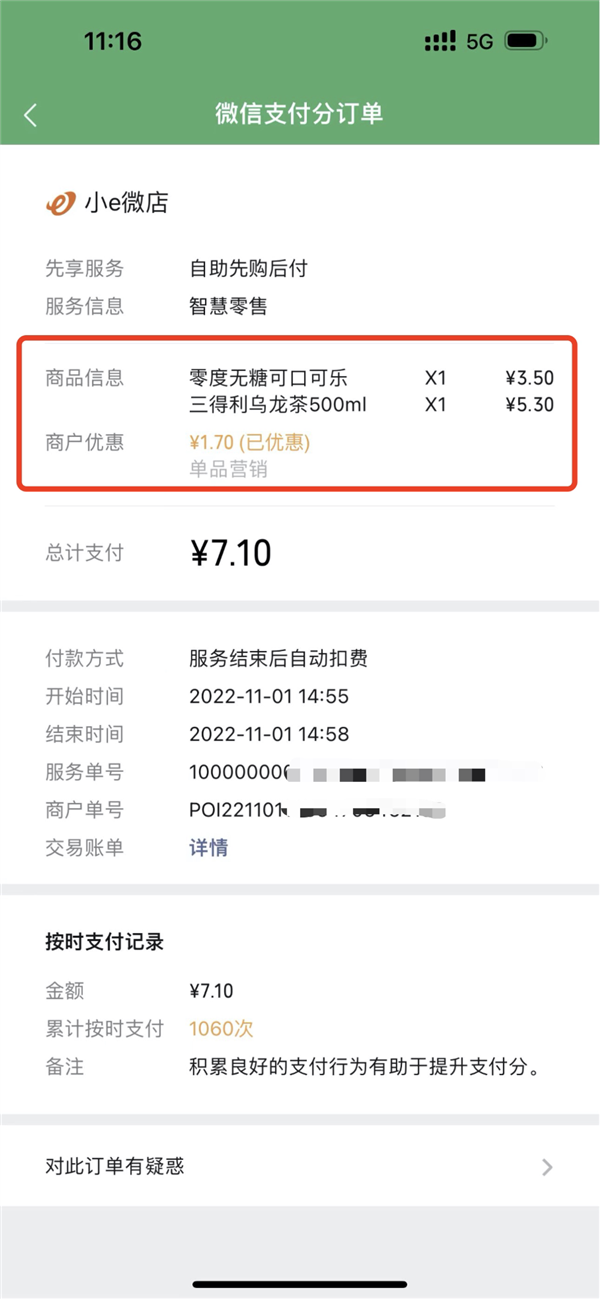Expand the 对此订单有疑惑 section
600x1299 pixels.
(300, 1166)
